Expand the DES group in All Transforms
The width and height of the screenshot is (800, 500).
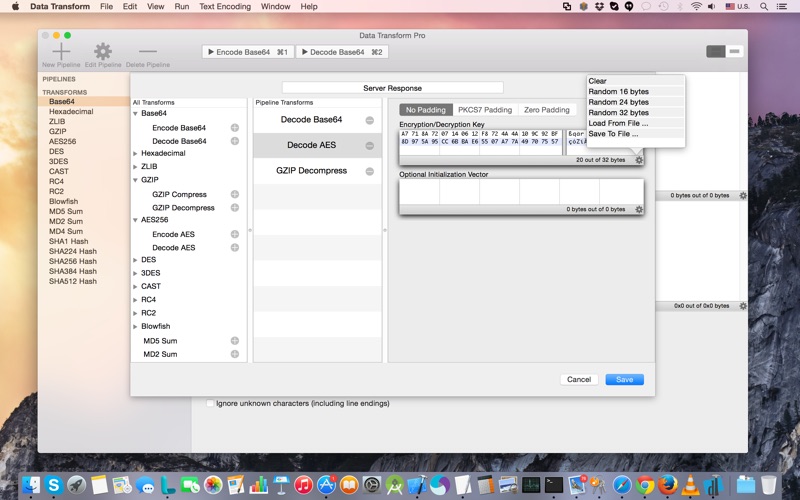(x=135, y=260)
